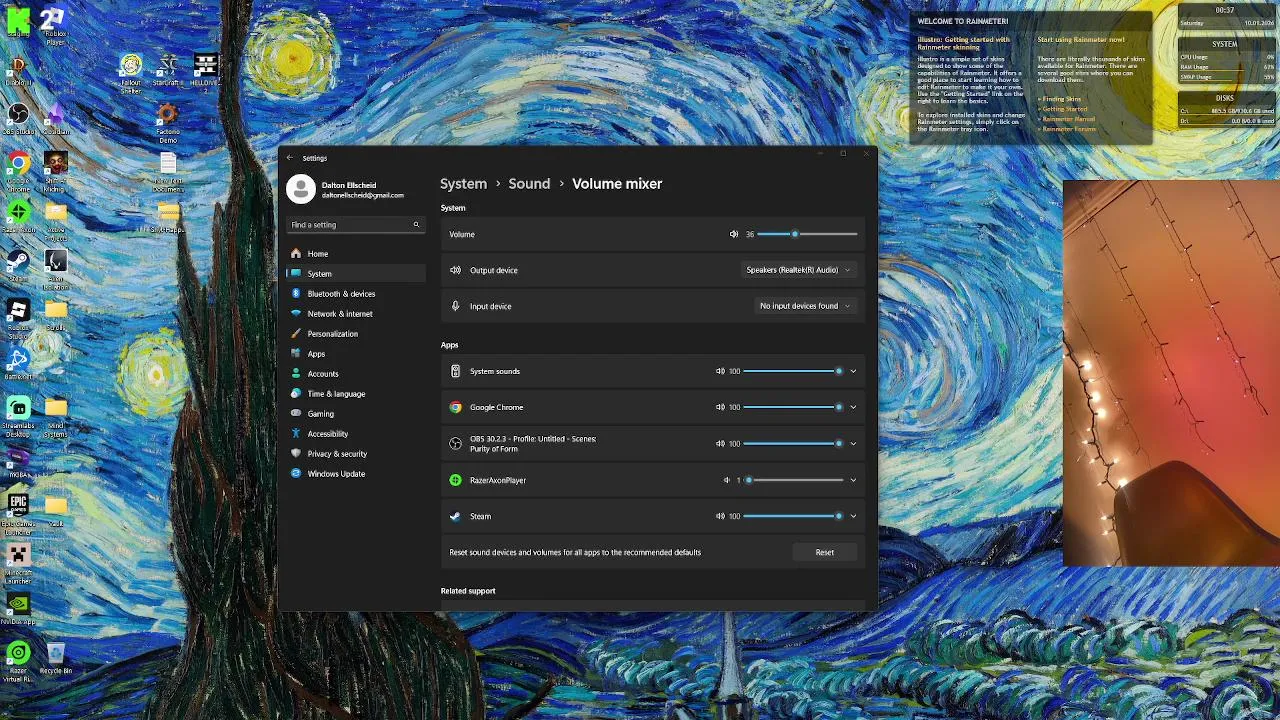
Task: Click the Find a setting search box
Action: (x=355, y=225)
